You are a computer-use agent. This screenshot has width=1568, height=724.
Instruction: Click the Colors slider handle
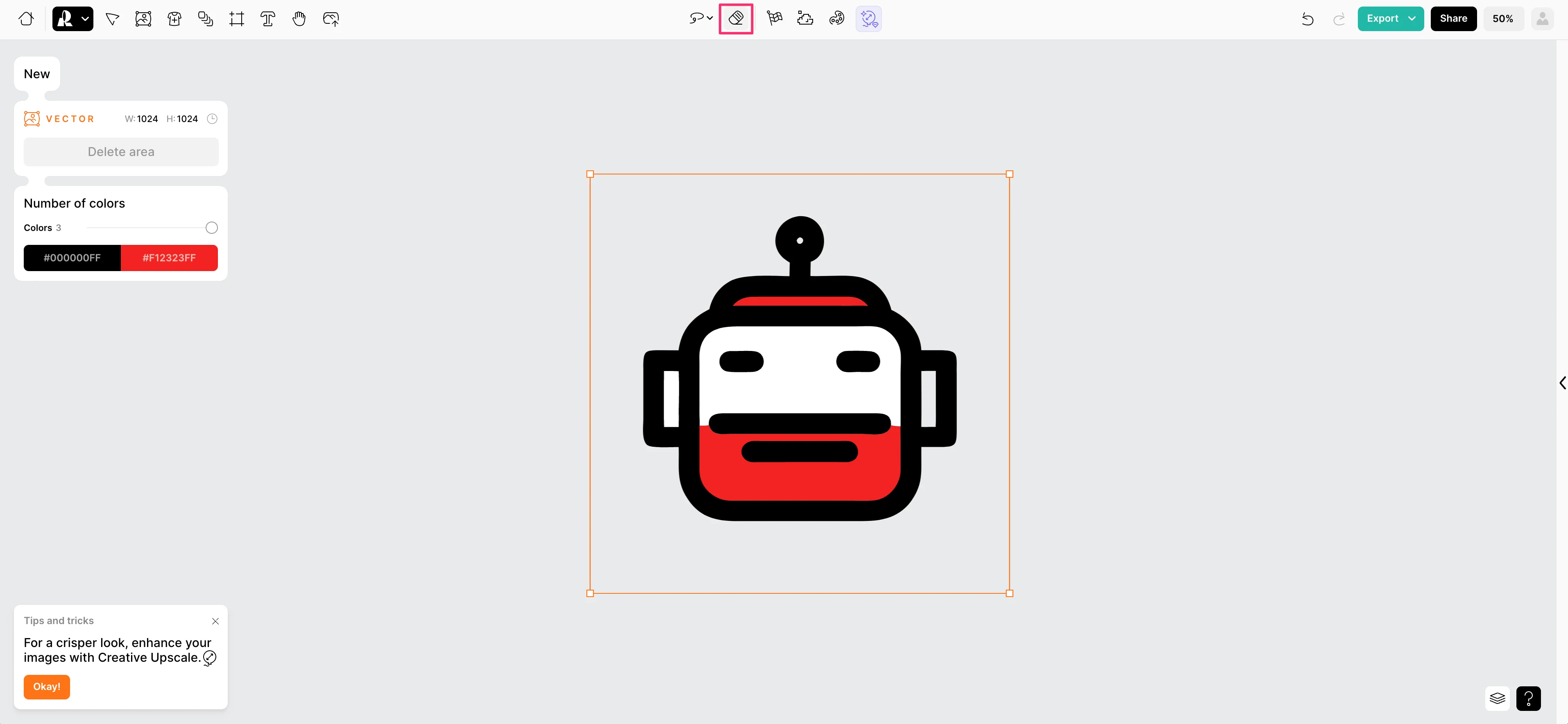click(x=211, y=228)
